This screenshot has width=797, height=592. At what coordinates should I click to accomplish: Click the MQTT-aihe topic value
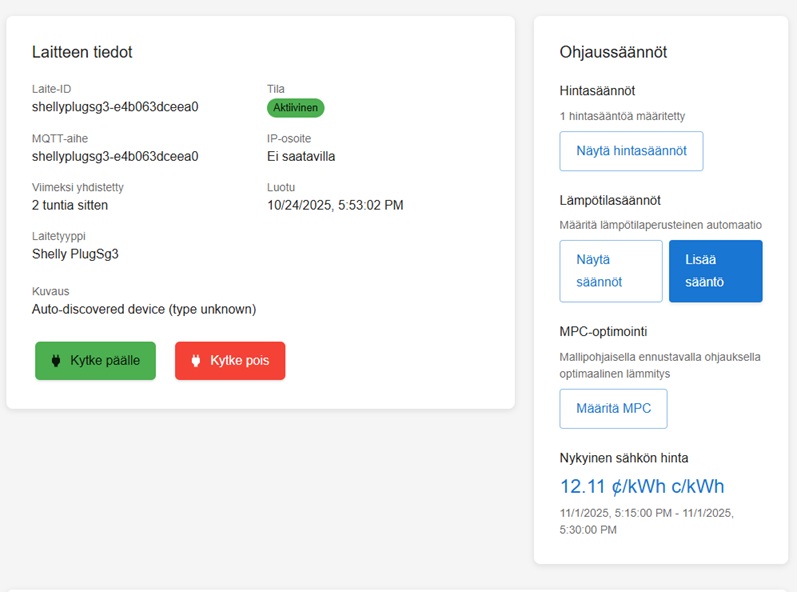coord(115,156)
